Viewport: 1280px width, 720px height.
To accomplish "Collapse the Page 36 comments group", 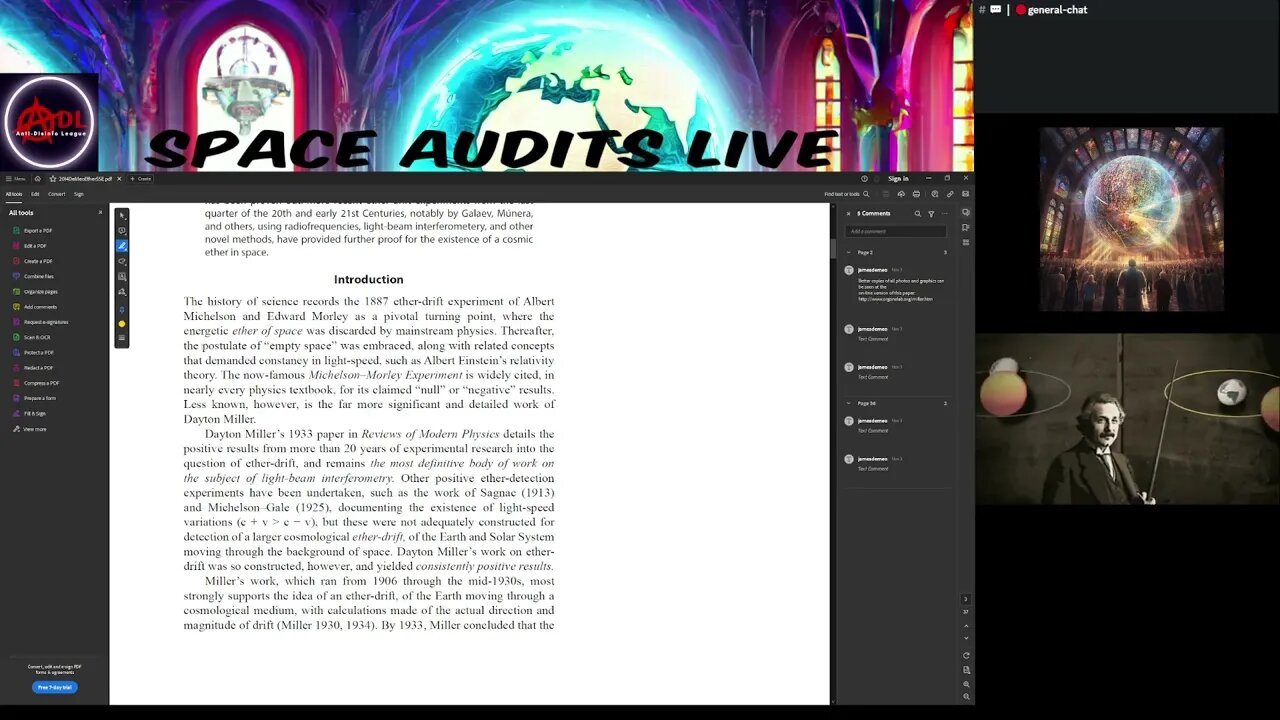I will click(x=849, y=403).
